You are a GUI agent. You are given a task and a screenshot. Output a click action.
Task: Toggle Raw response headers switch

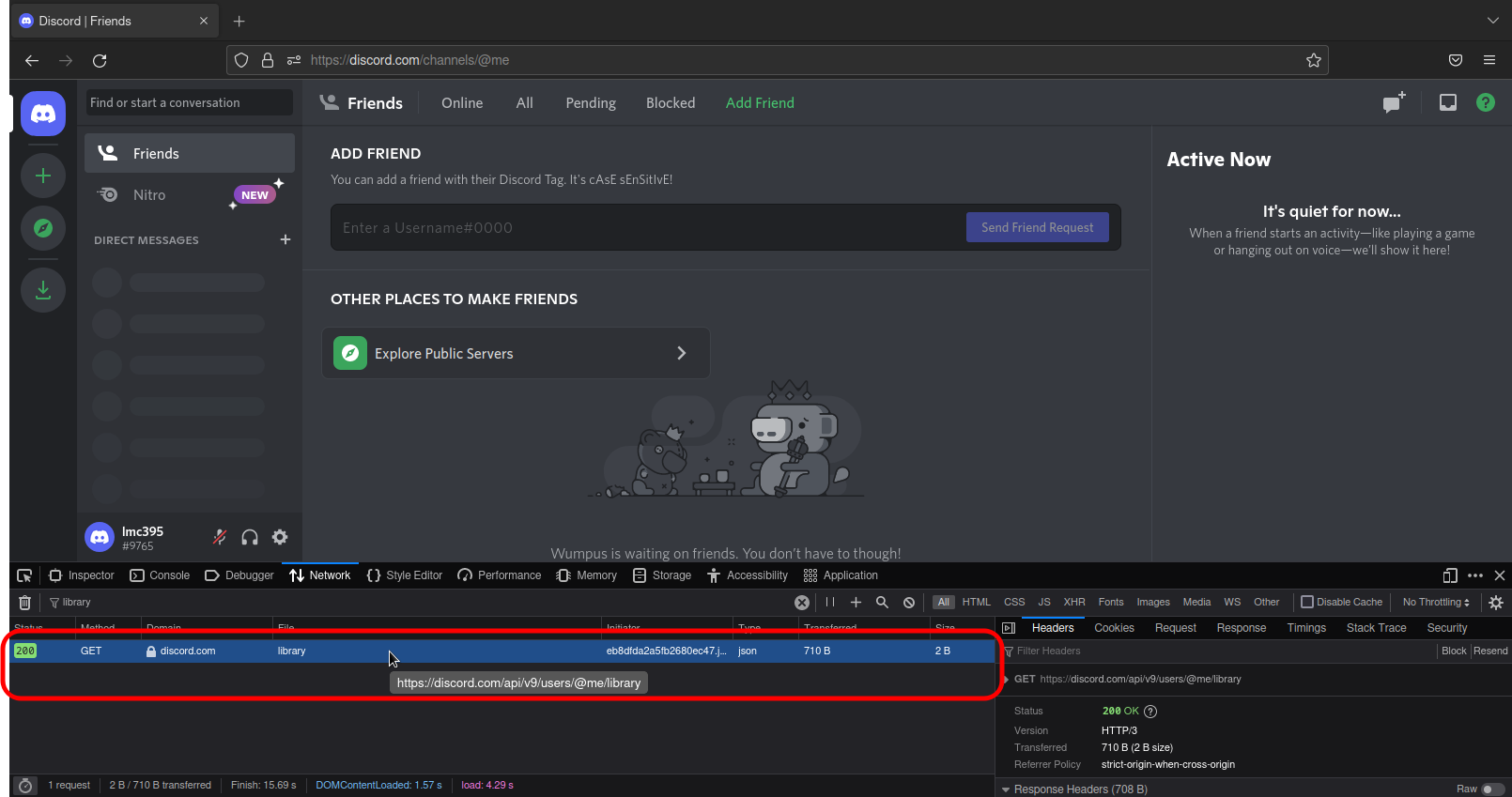pos(1492,789)
